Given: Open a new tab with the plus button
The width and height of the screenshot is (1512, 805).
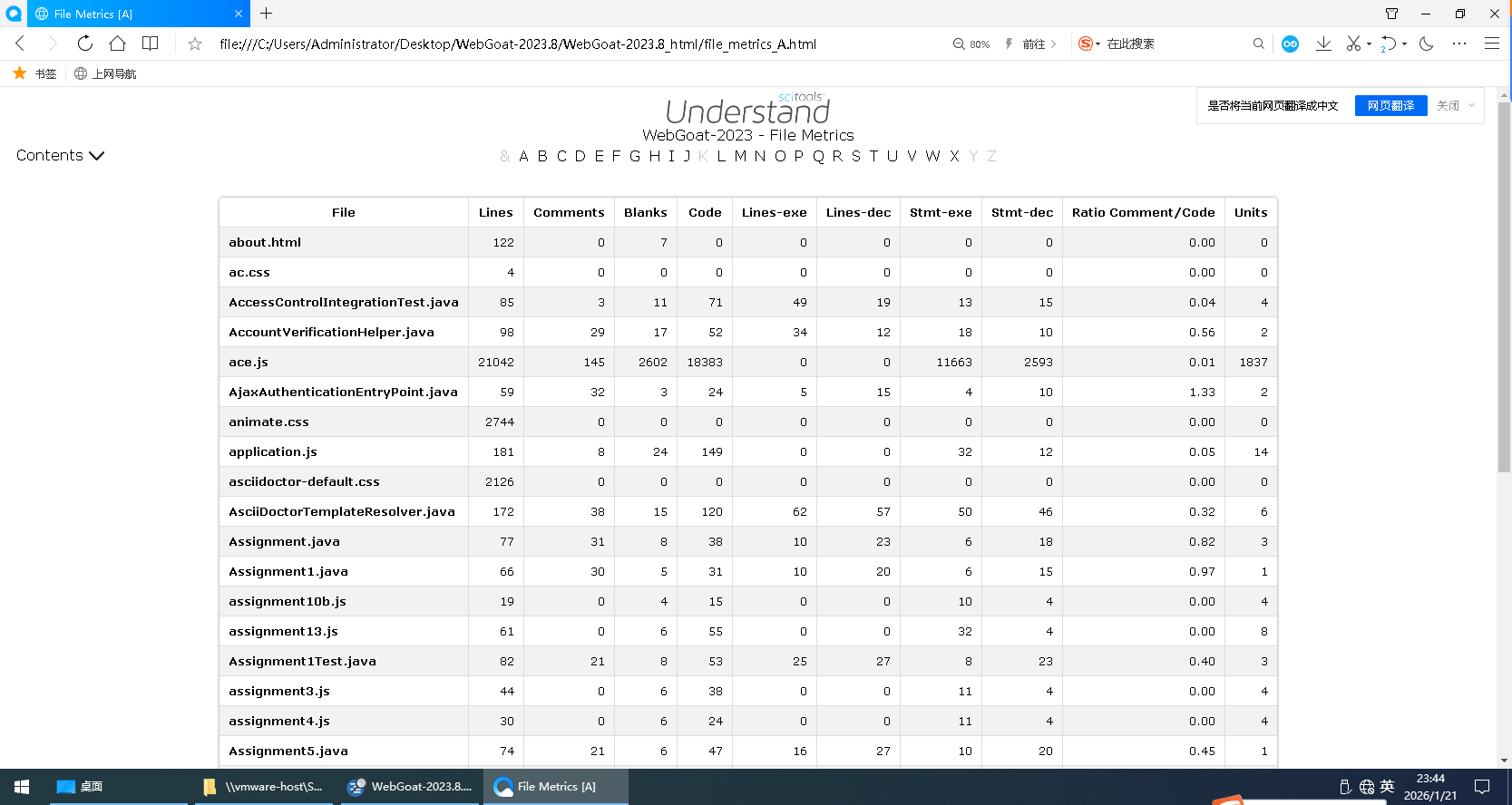Looking at the screenshot, I should click(x=266, y=14).
